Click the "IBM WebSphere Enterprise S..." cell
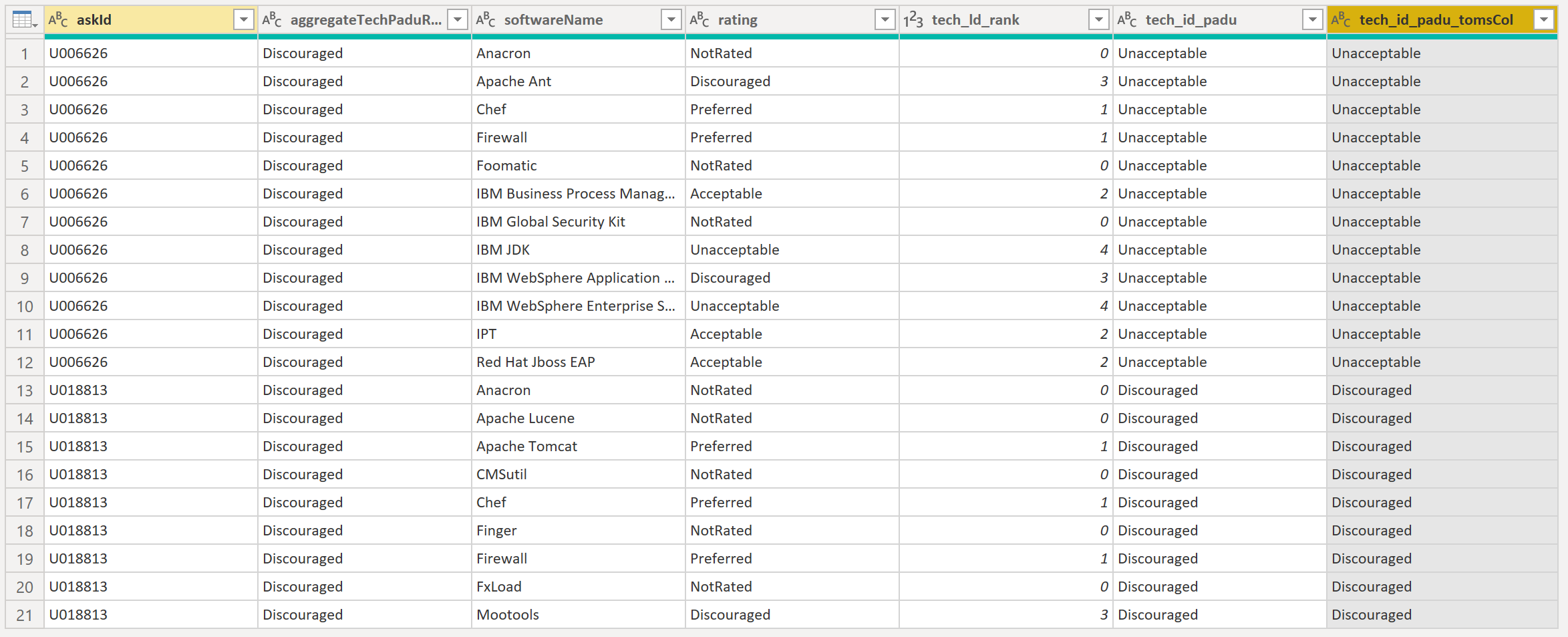 pyautogui.click(x=578, y=306)
